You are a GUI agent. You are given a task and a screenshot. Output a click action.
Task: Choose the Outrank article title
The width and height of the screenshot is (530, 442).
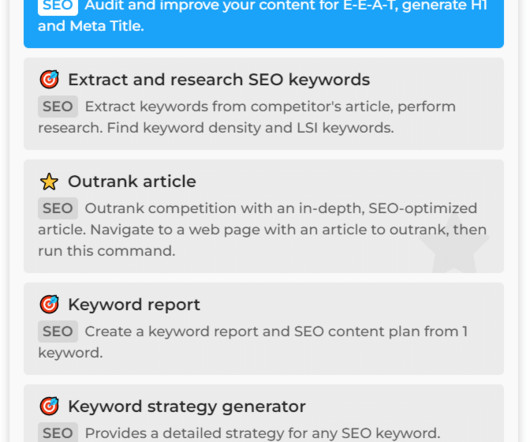coord(132,181)
